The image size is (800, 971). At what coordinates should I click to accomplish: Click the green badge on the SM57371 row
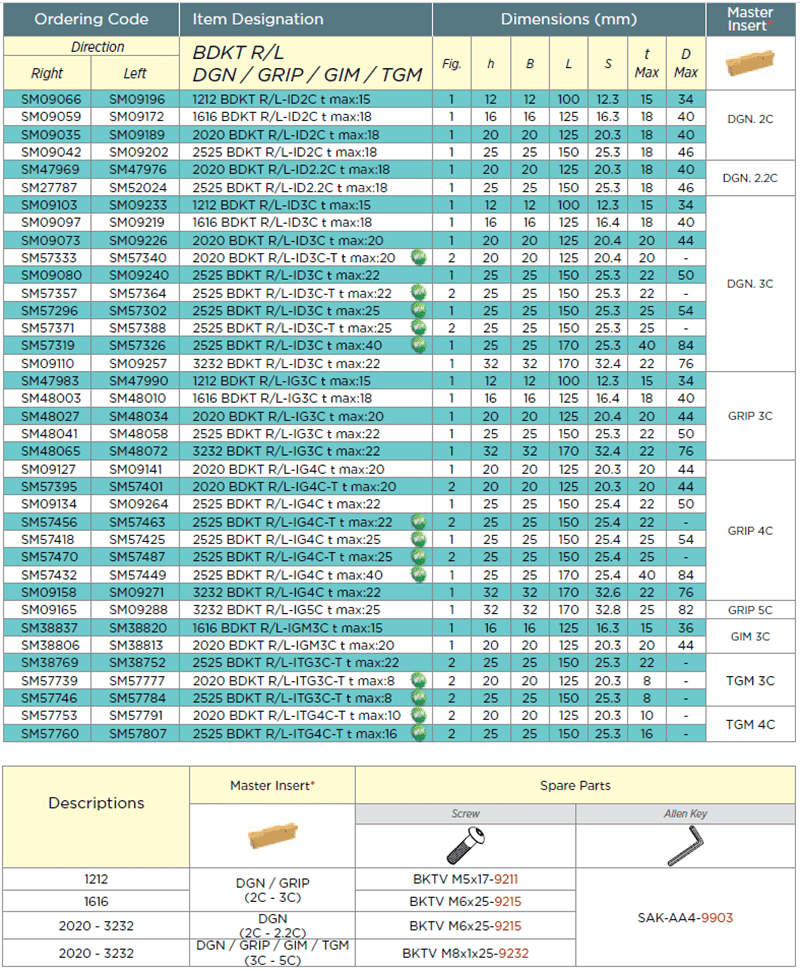point(419,328)
